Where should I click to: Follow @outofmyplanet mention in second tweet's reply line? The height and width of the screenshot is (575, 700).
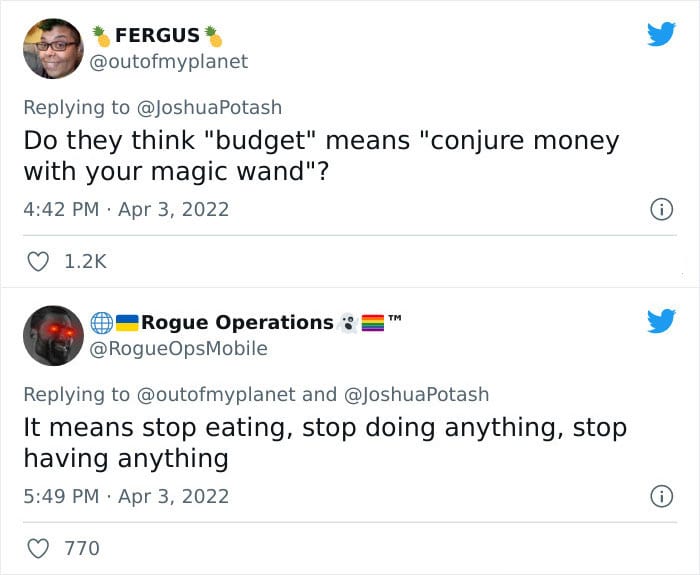click(x=216, y=395)
